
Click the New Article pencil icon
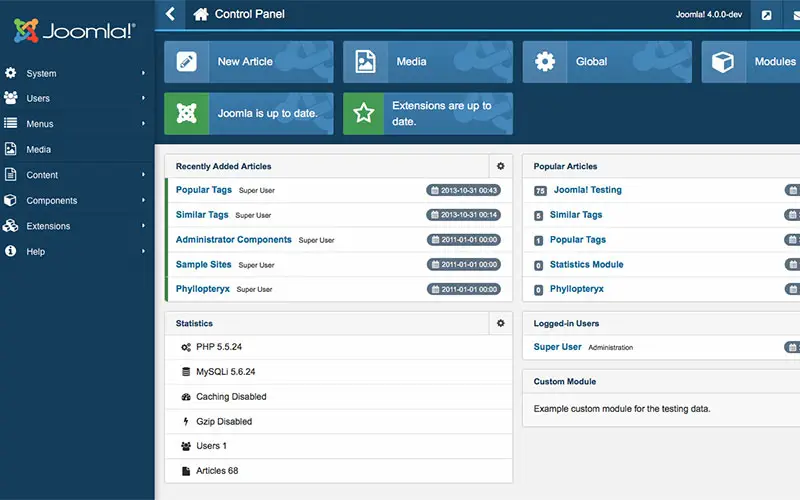pos(187,62)
